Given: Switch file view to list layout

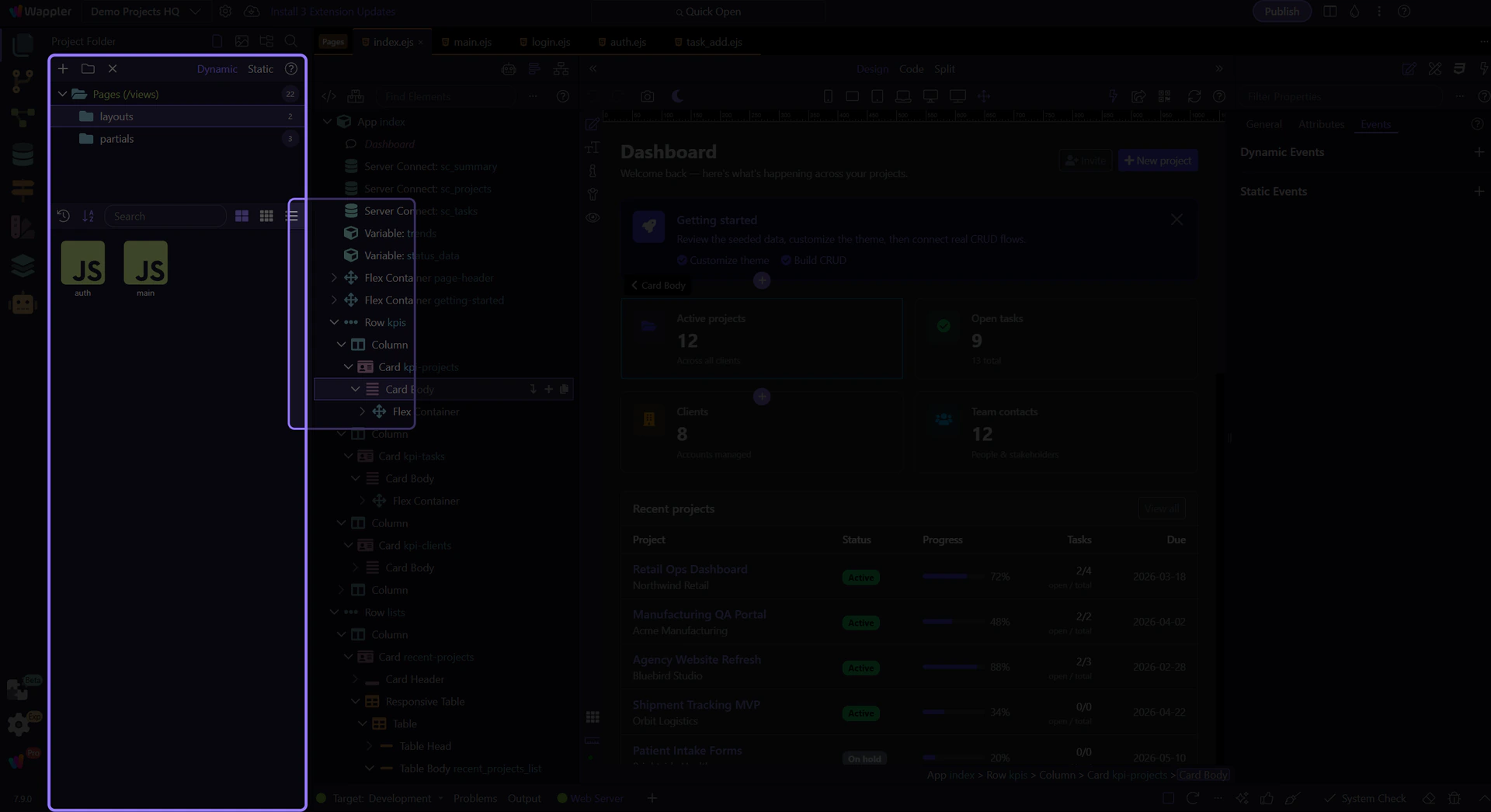Looking at the screenshot, I should (292, 217).
